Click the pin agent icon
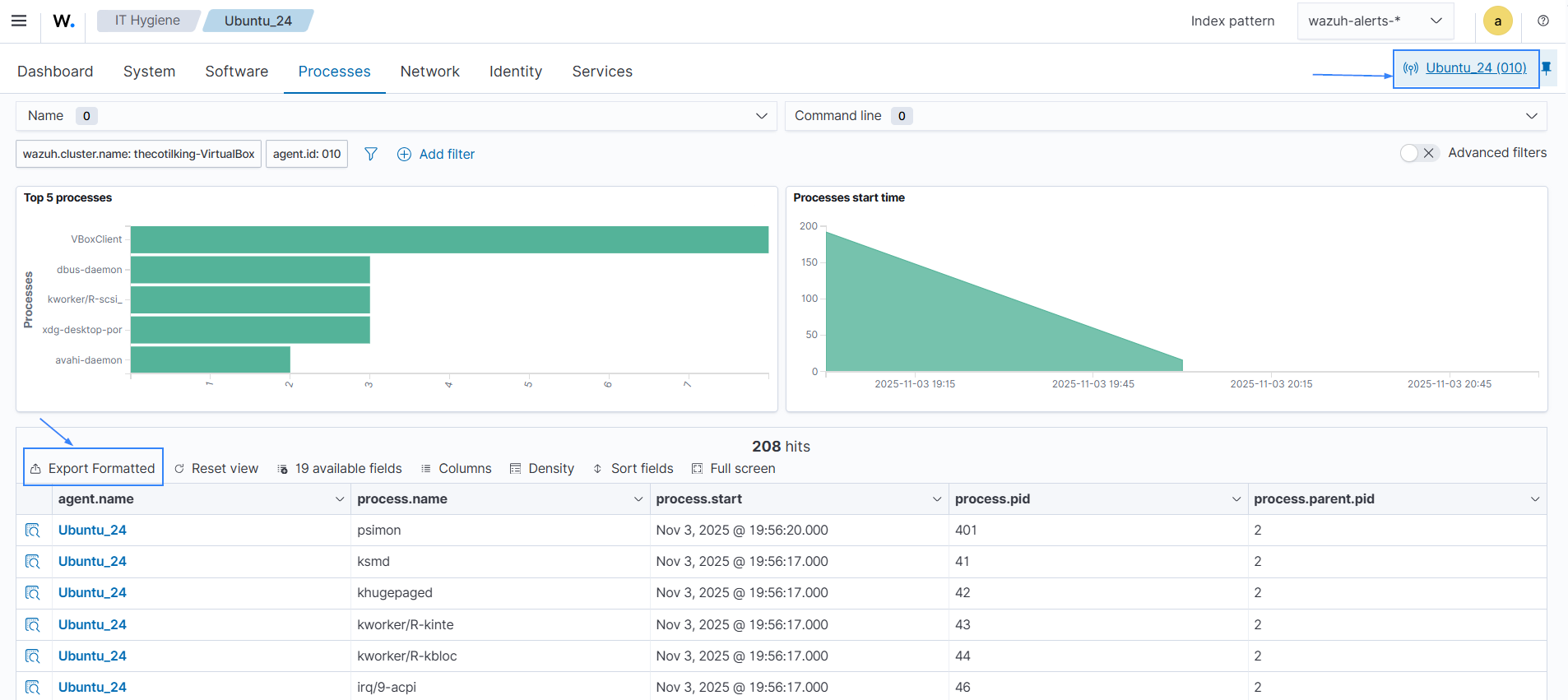The height and width of the screenshot is (700, 1568). pos(1547,68)
